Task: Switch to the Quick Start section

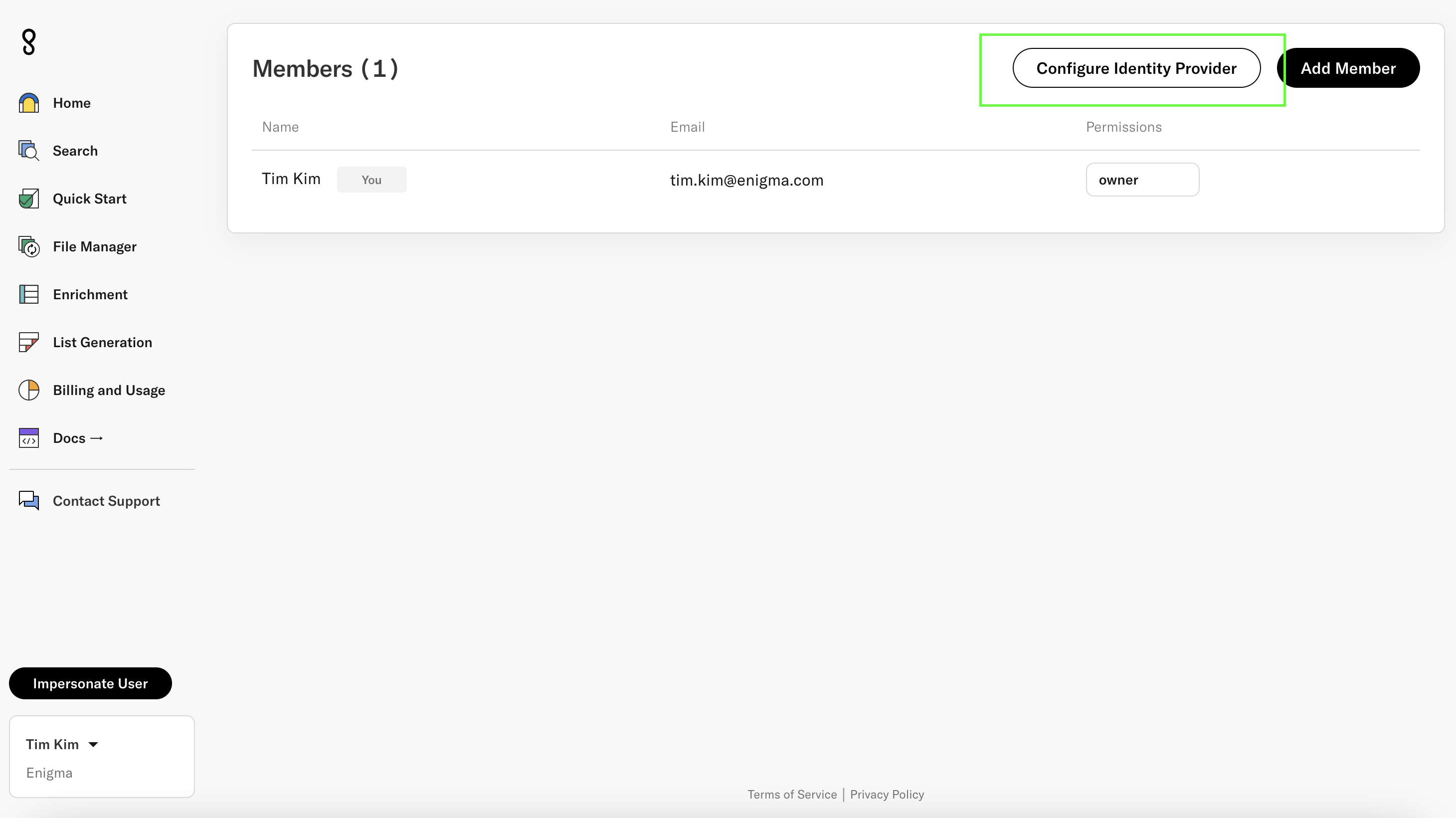Action: click(x=90, y=199)
